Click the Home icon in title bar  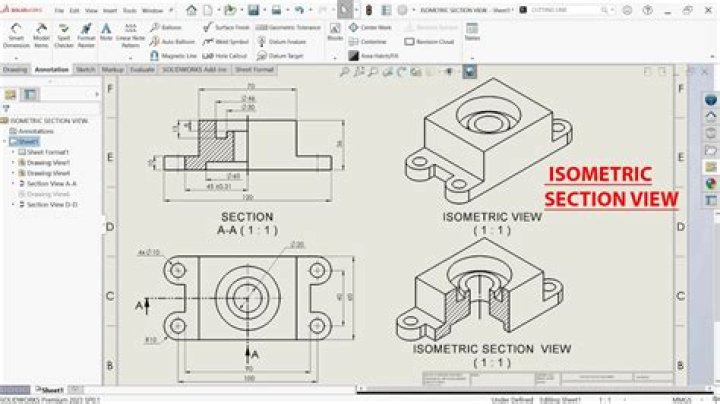[x=191, y=10]
